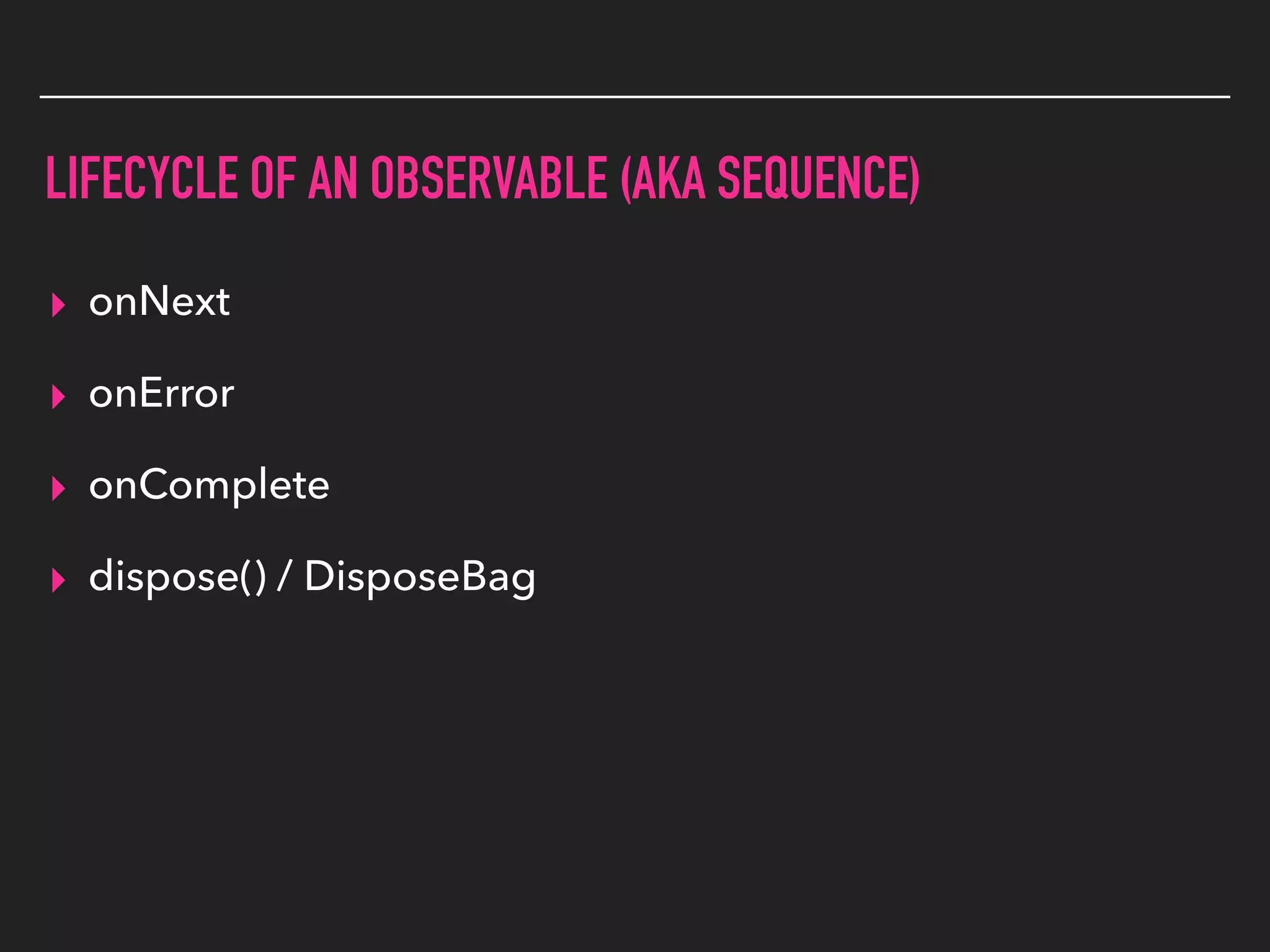Screen dimensions: 1270x952
Task: Click the slash between dispose() and DisposeBag
Action: 285,576
